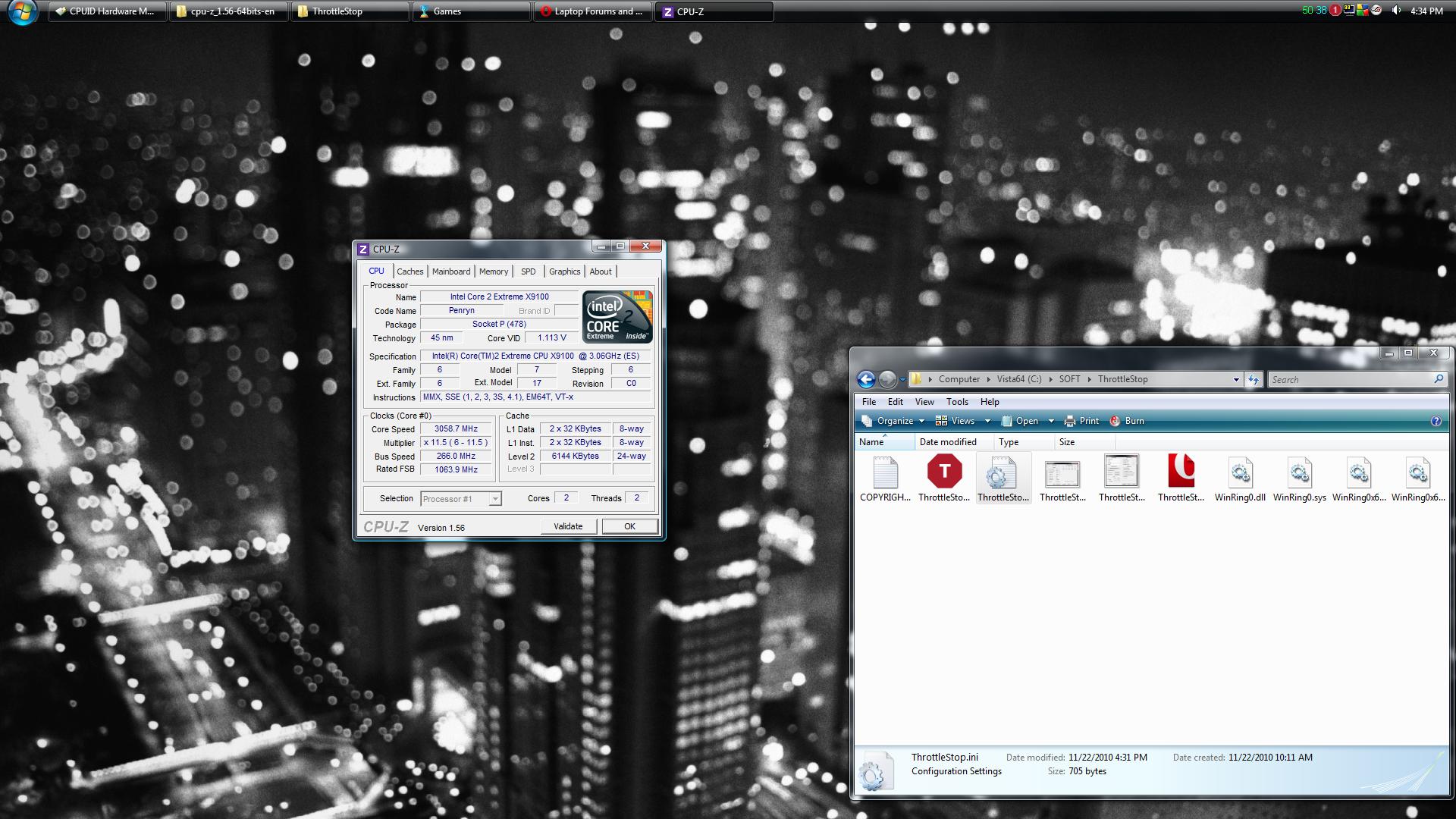Screen dimensions: 1456x819
Task: Select the last WinRing0x6 file on the right
Action: [1417, 479]
